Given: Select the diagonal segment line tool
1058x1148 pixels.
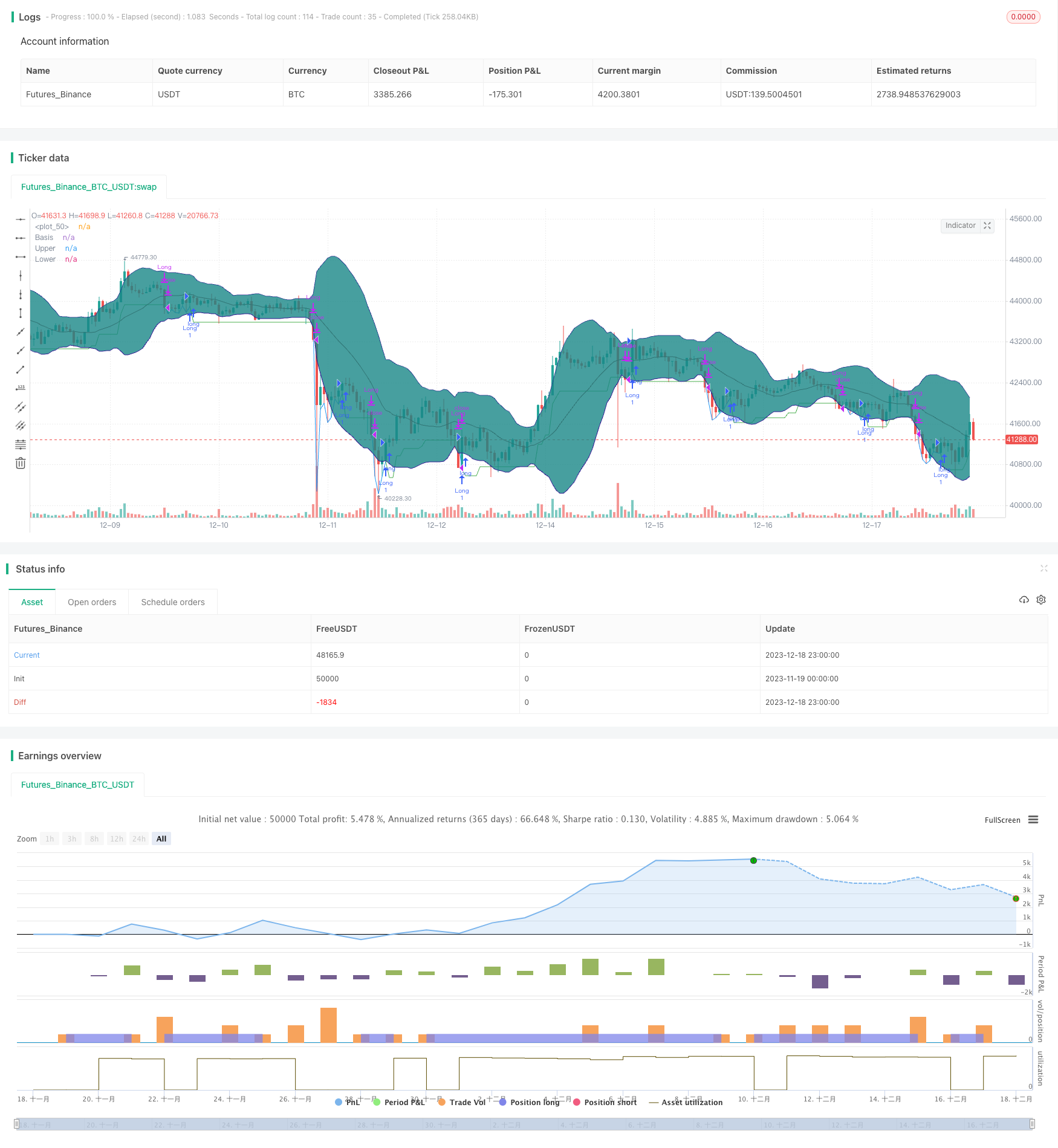Looking at the screenshot, I should 21,369.
